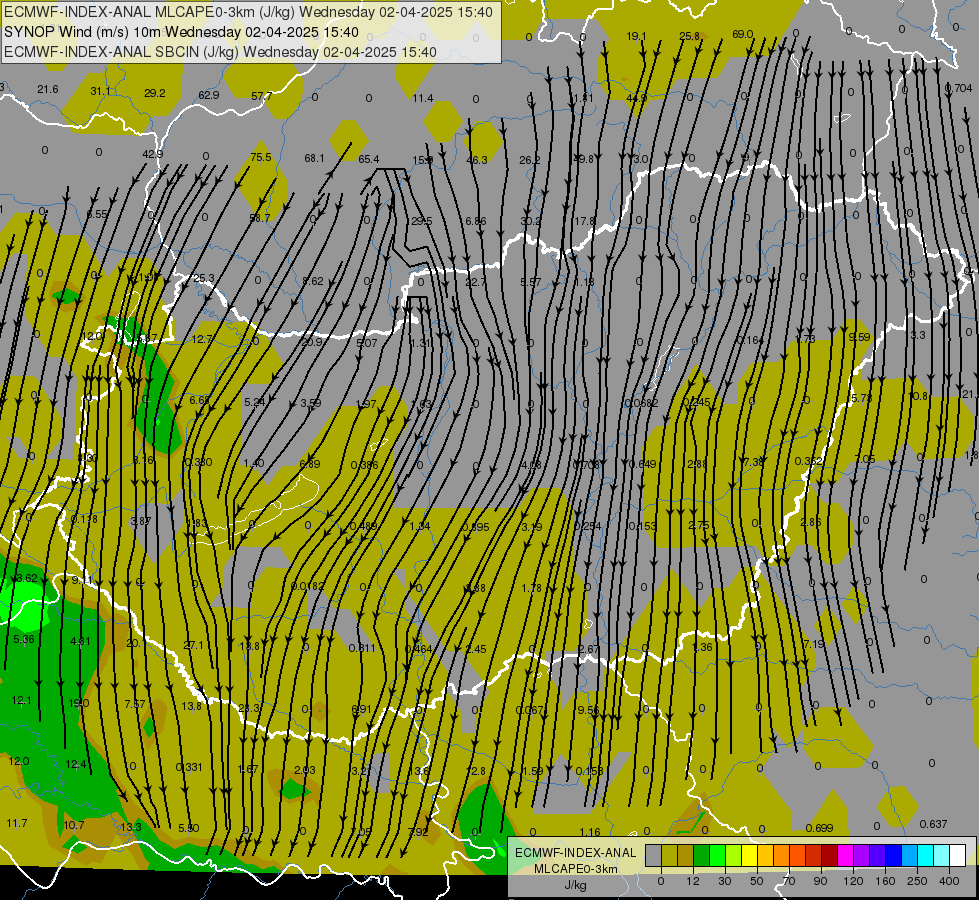
Task: Click the map value '62.9'
Action: [209, 95]
